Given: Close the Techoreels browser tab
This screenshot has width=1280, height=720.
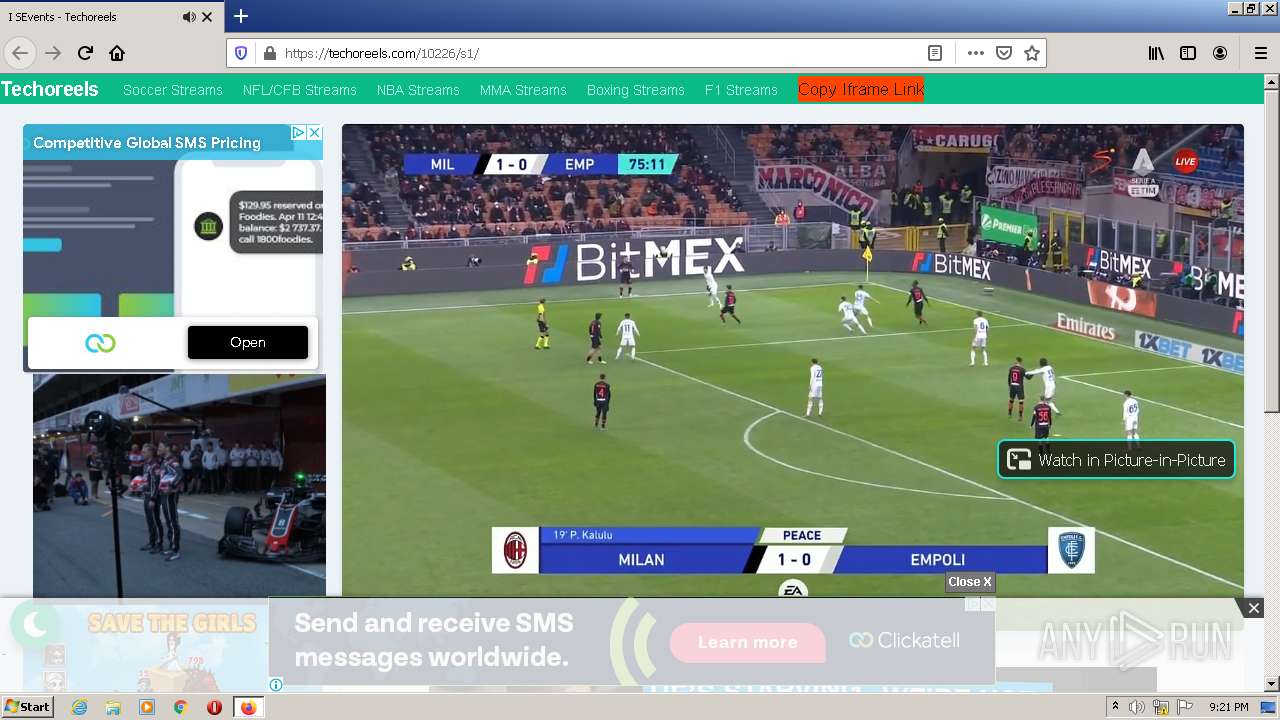Looking at the screenshot, I should click(207, 17).
